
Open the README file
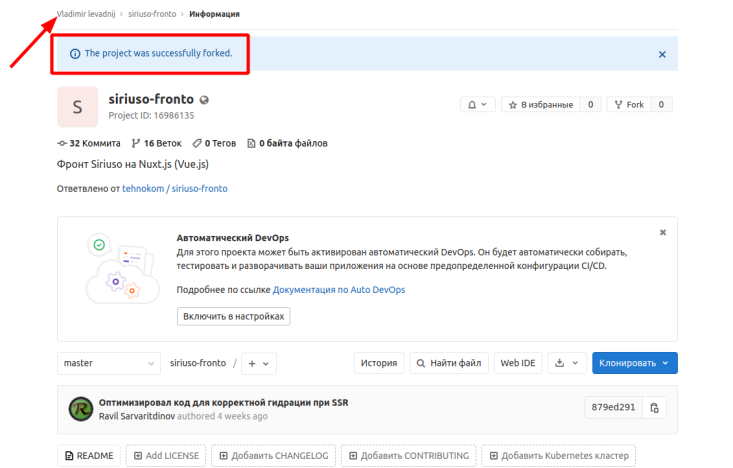tap(89, 456)
